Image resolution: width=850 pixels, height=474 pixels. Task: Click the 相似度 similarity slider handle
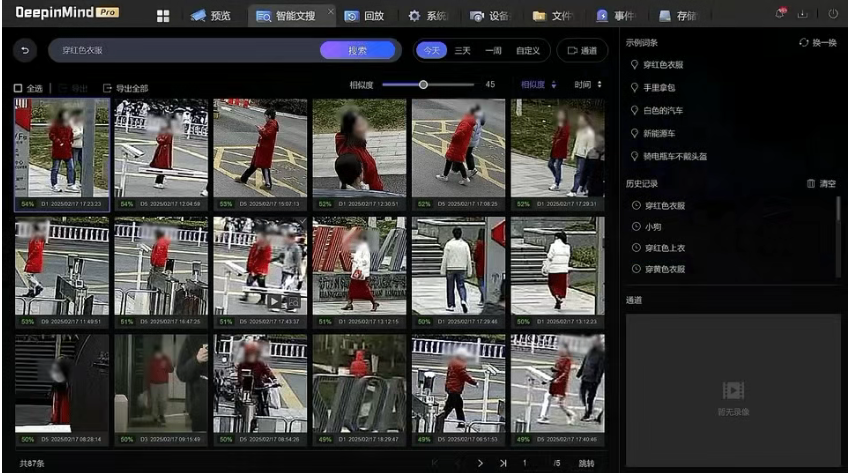point(424,85)
